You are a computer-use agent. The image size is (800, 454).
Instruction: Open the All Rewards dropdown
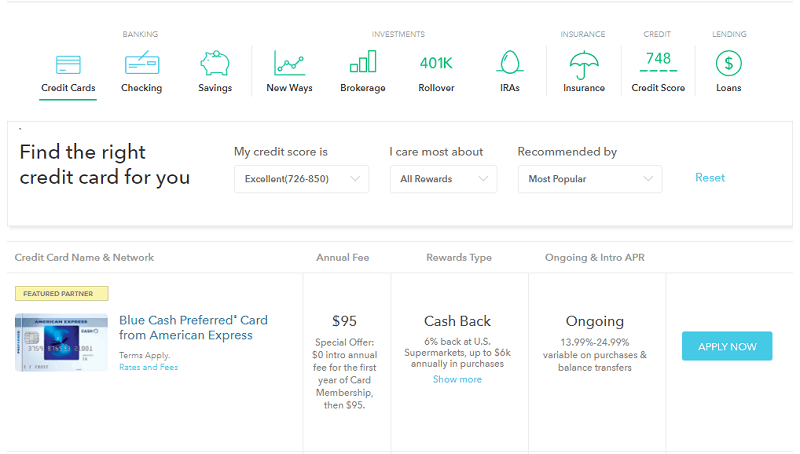[442, 179]
